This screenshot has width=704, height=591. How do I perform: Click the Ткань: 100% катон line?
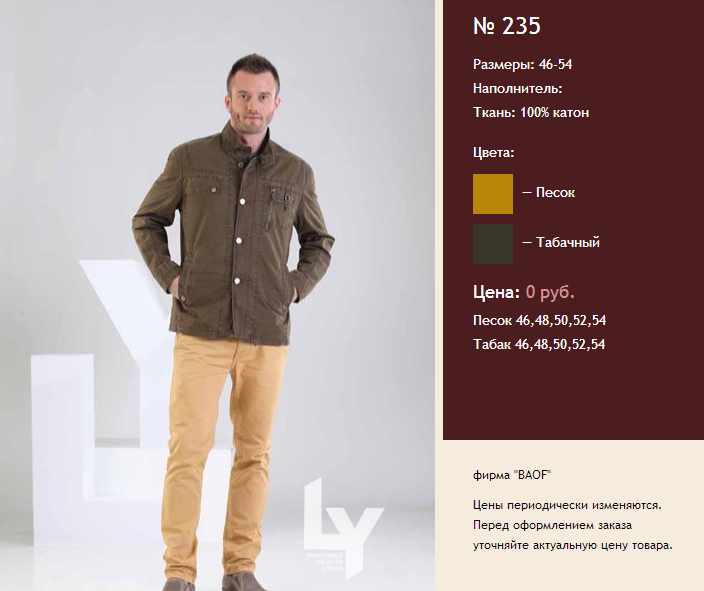coord(531,112)
